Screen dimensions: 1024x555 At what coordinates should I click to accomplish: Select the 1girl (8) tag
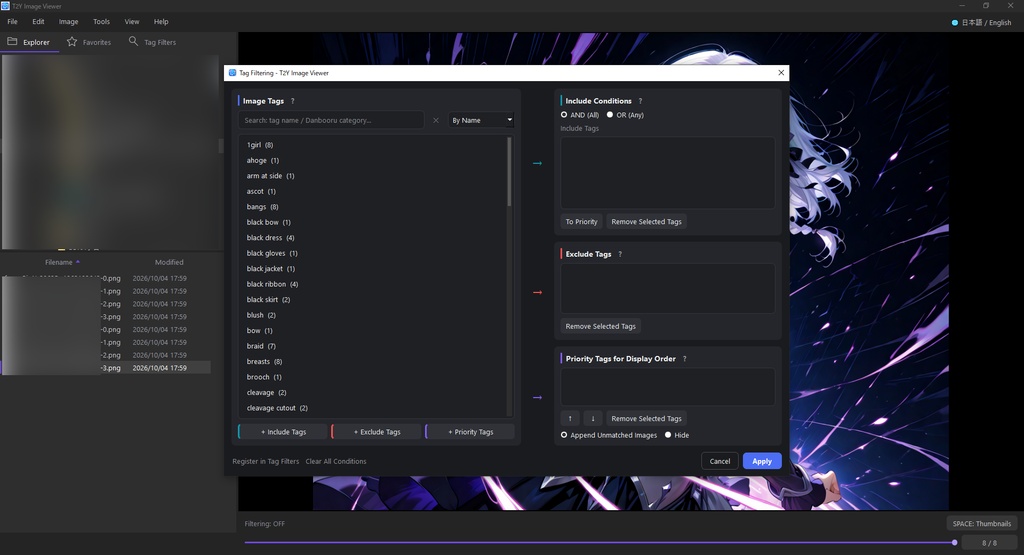coord(260,145)
